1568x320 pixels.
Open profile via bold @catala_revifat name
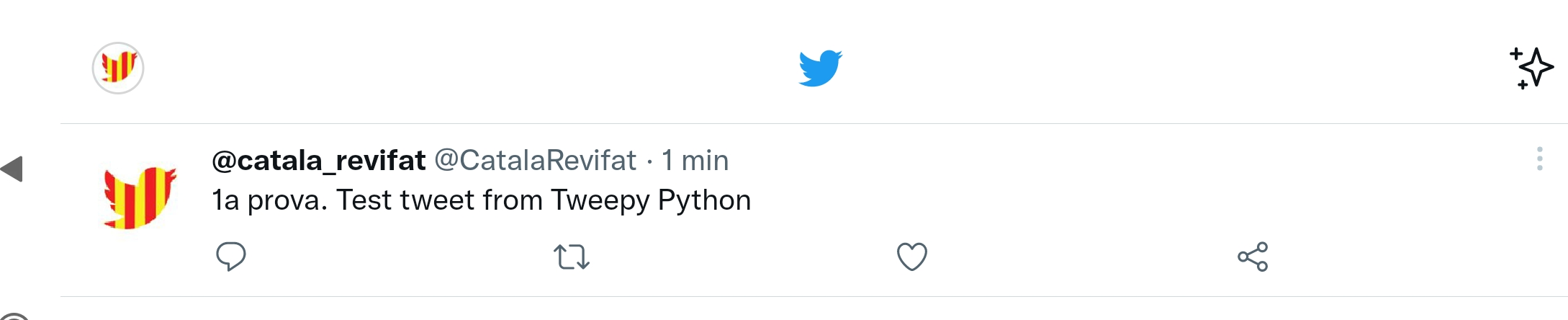coord(319,160)
